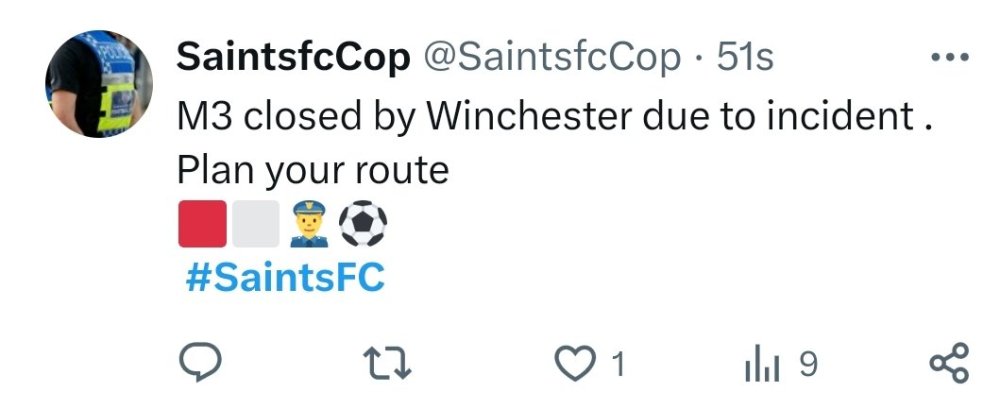Click the "M3 closed by Winchester" tweet text

click(400, 116)
